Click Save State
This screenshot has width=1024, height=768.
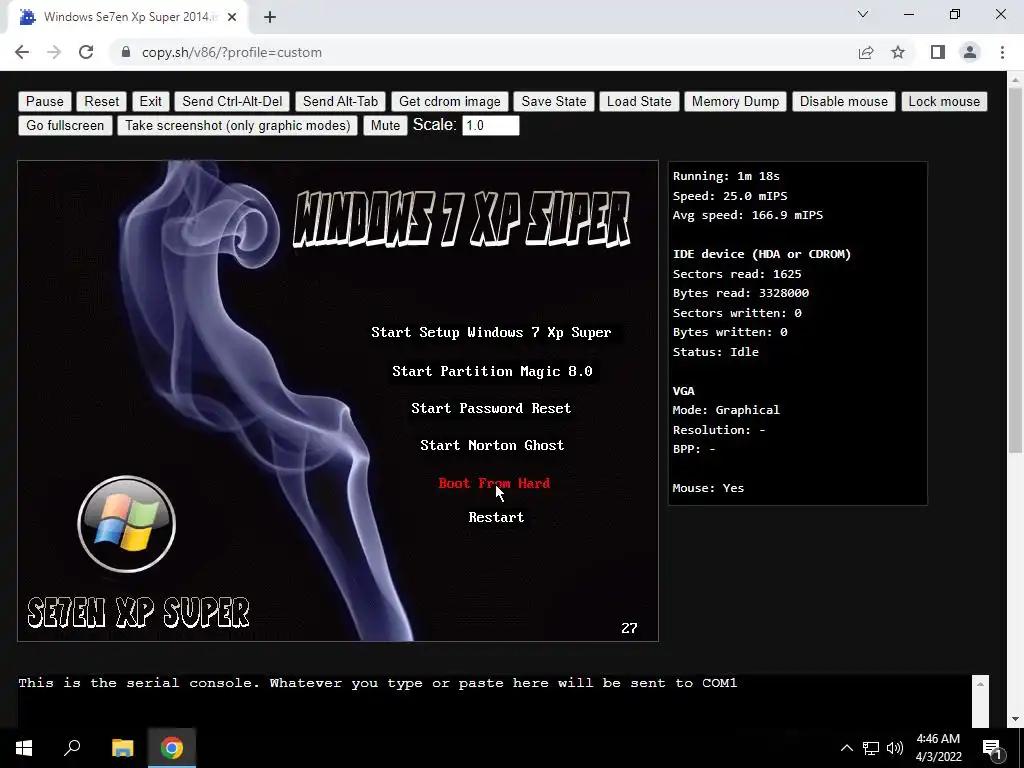point(554,101)
